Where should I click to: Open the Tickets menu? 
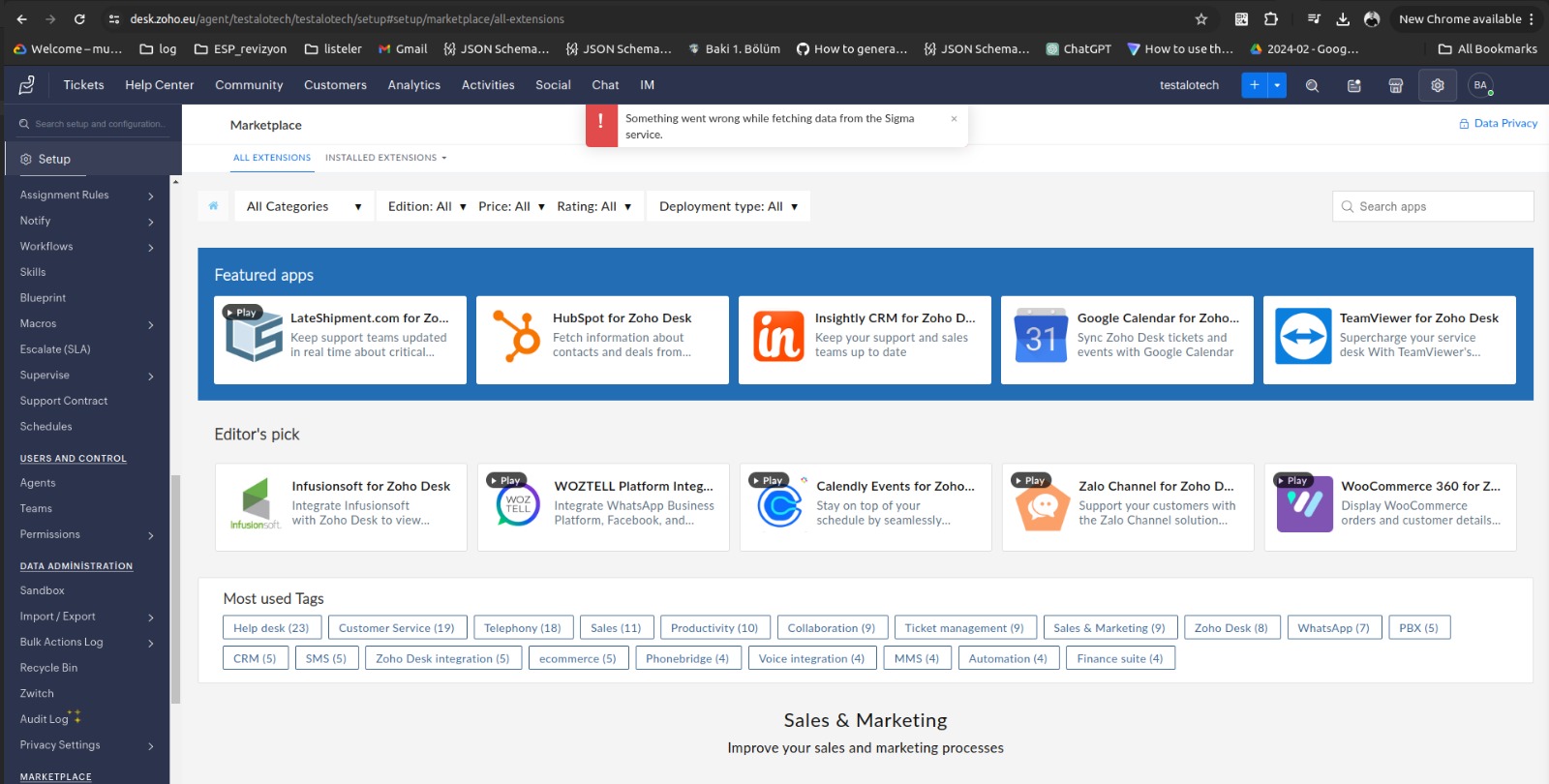(84, 85)
